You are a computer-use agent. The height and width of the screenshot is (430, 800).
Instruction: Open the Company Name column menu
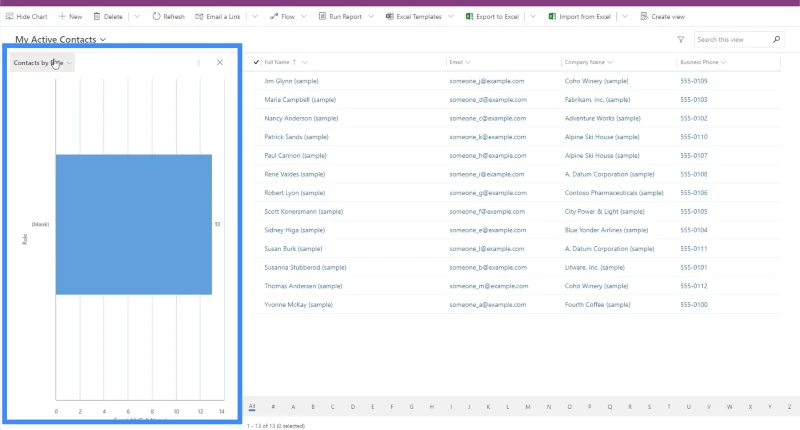[x=588, y=62]
